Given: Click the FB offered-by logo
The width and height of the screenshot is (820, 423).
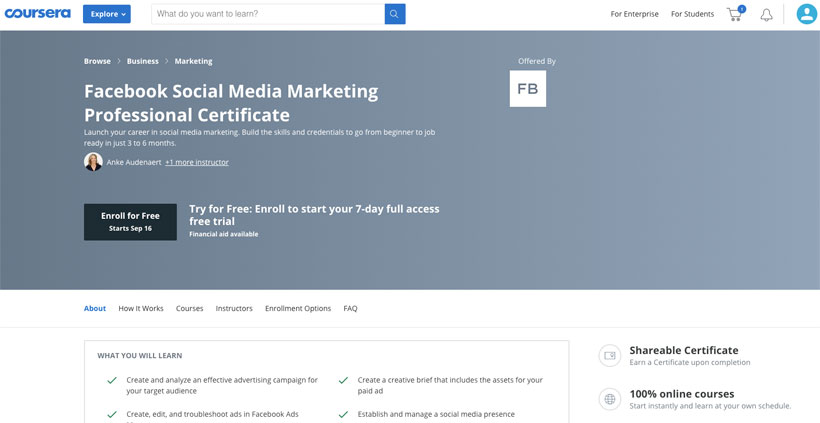Looking at the screenshot, I should [527, 89].
